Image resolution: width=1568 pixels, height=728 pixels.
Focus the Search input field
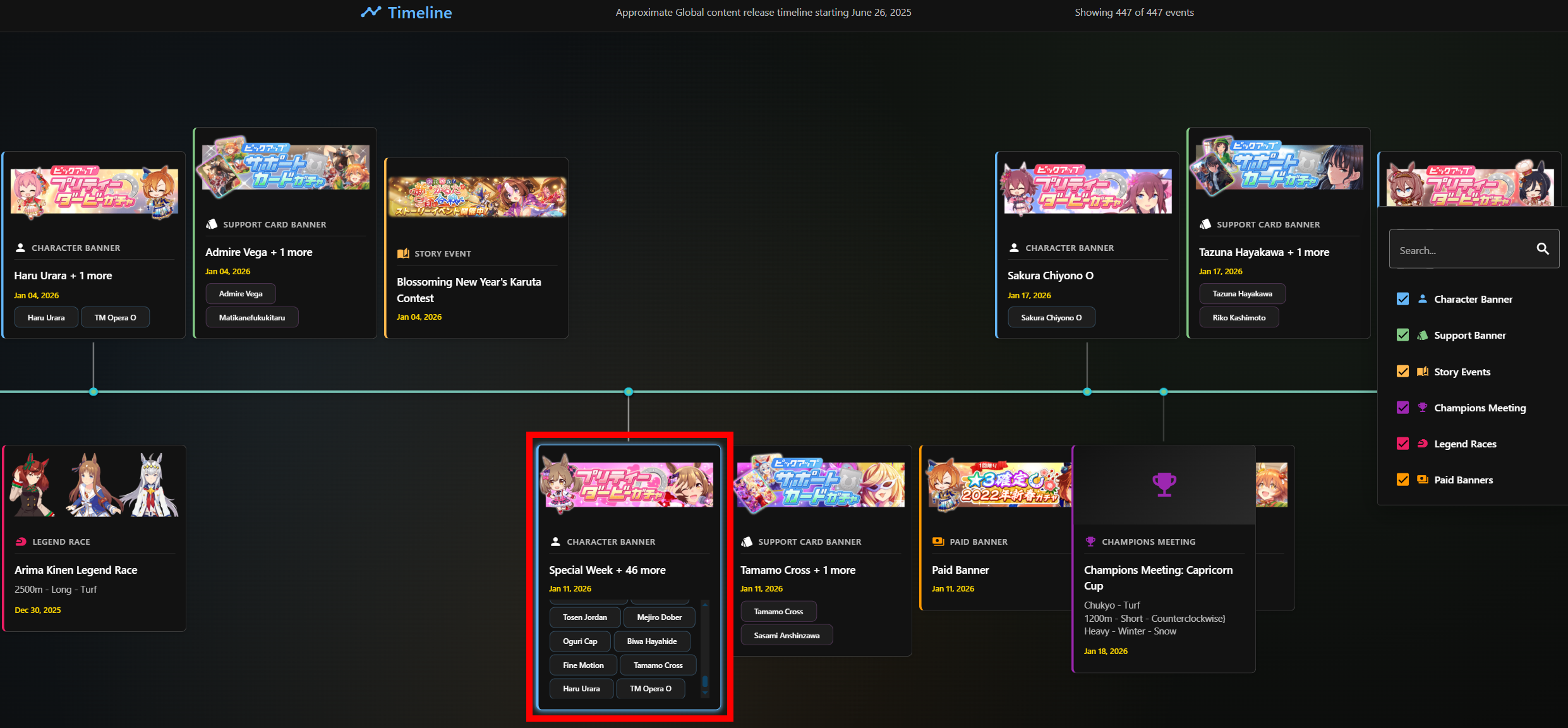(x=1473, y=249)
